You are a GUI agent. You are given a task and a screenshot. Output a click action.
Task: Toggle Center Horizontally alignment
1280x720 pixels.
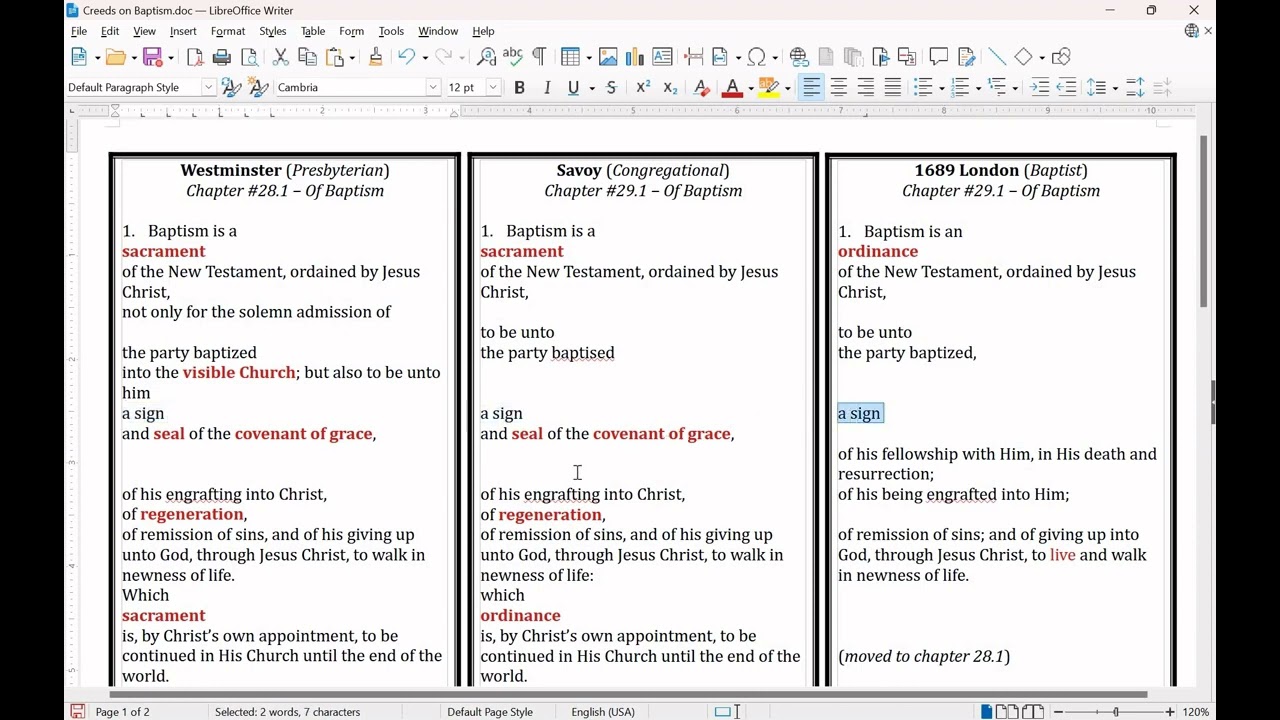click(x=839, y=87)
